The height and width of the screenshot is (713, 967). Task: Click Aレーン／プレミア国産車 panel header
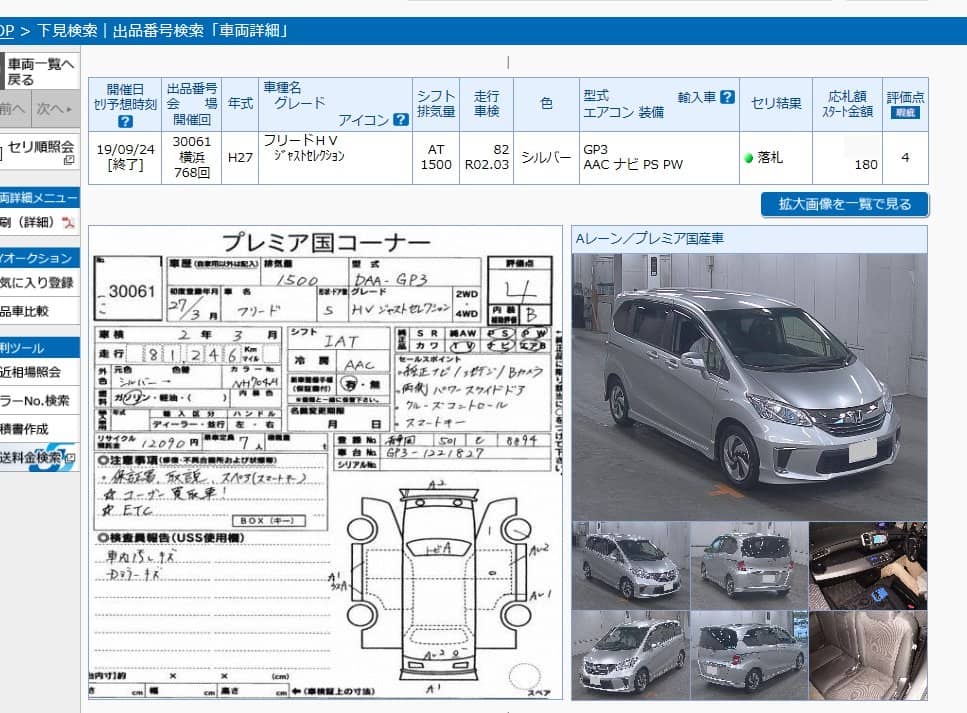(749, 239)
